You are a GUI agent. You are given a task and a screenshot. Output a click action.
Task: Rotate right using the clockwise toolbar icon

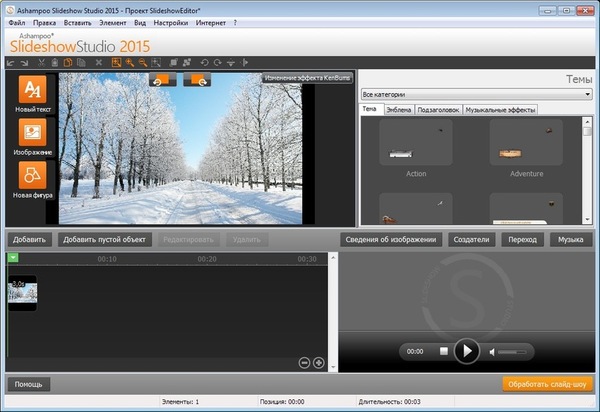point(218,62)
